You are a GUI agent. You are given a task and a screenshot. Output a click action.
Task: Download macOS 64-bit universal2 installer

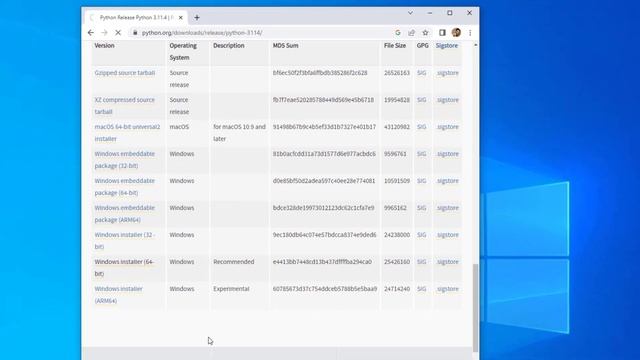[127, 133]
